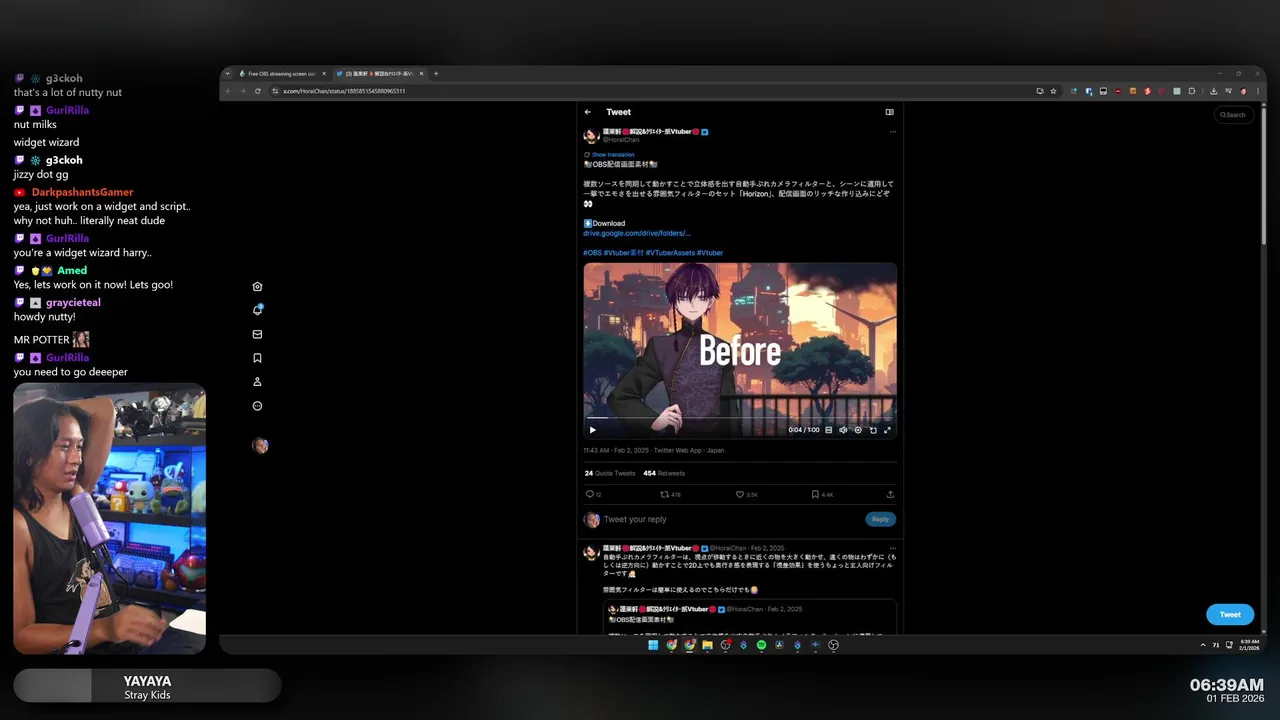1280x720 pixels.
Task: Click the taskbar clock showing 6:39 AM
Action: [x=1250, y=644]
